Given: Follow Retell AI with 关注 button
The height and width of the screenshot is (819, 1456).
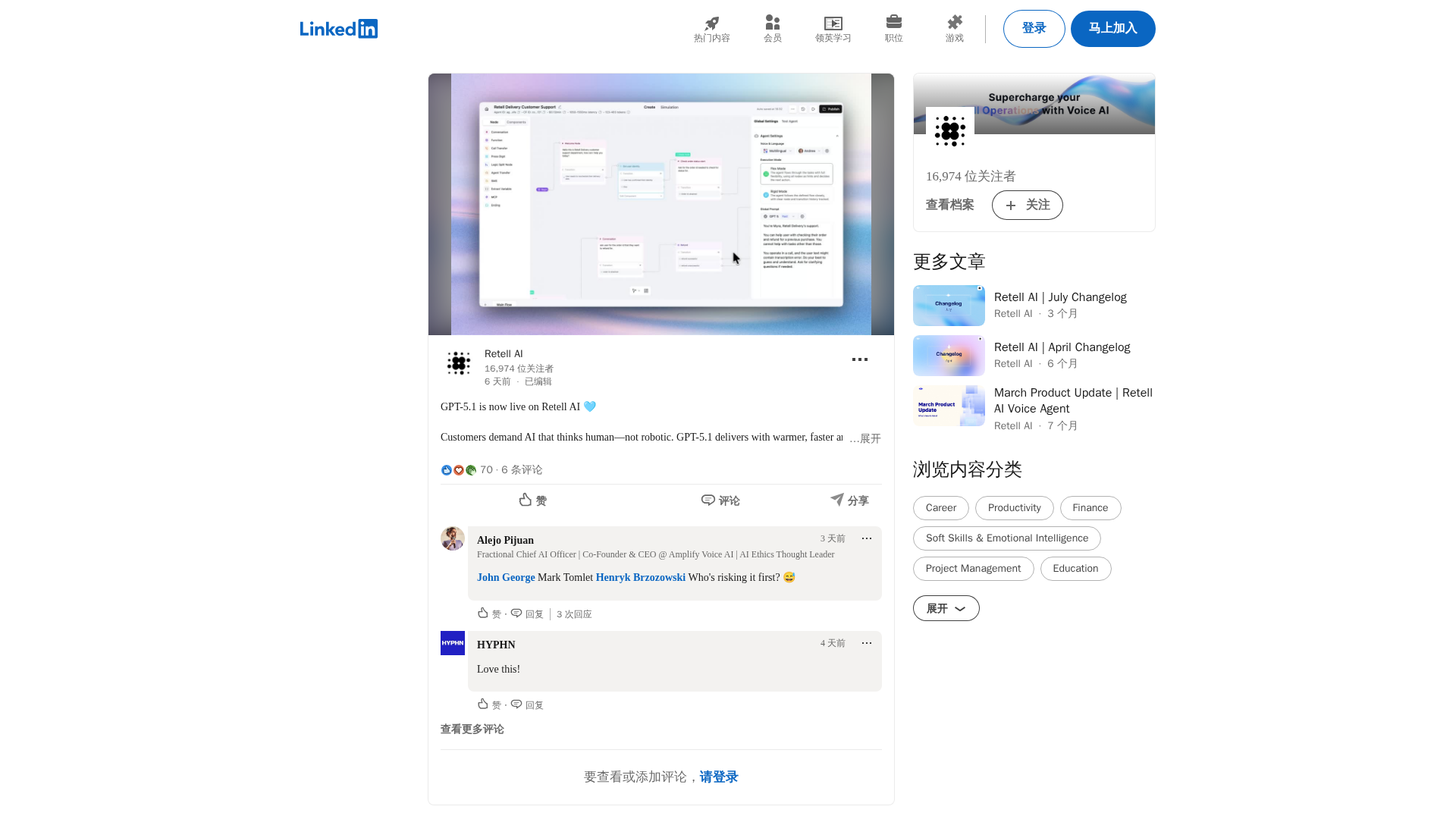Looking at the screenshot, I should (1027, 205).
